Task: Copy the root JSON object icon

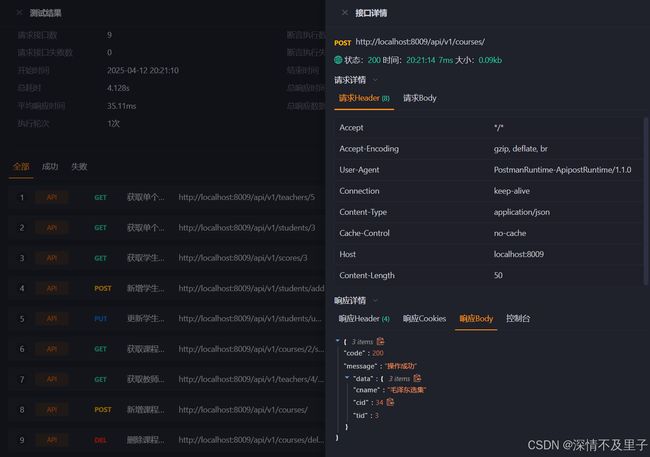Action: 380,341
